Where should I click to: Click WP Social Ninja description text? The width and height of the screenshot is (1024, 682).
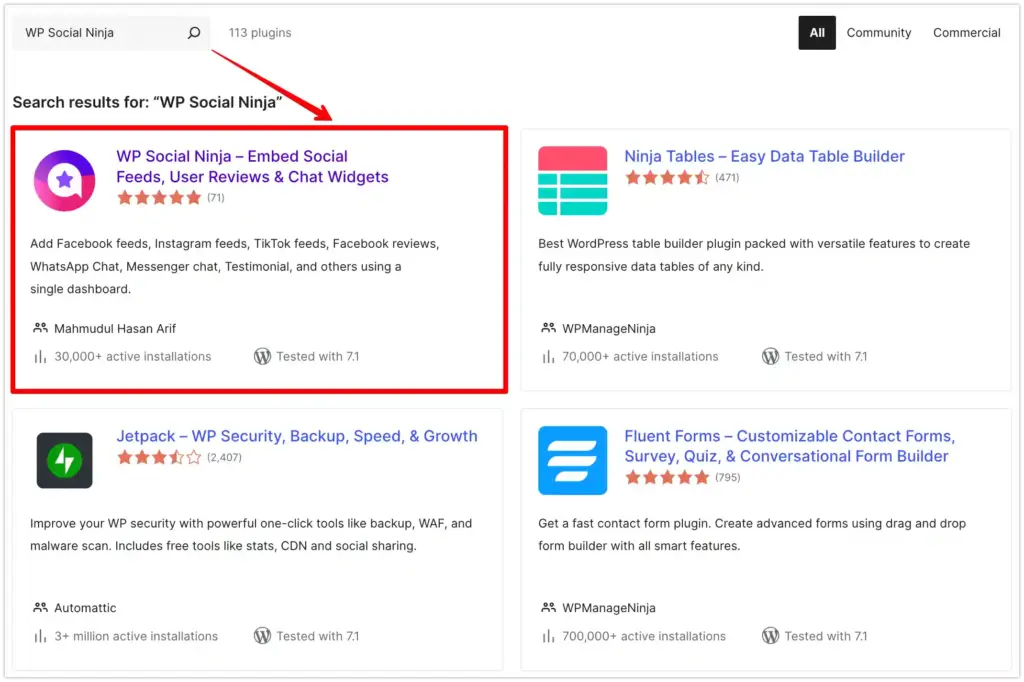click(234, 267)
